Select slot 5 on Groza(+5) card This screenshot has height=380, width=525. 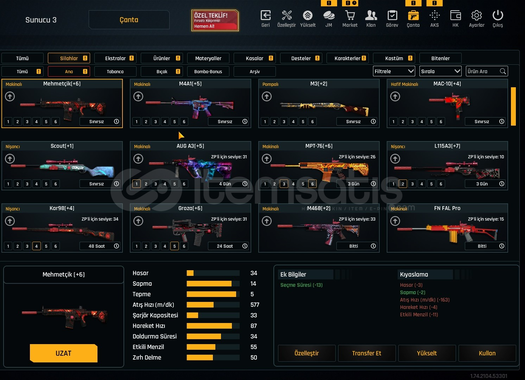174,246
